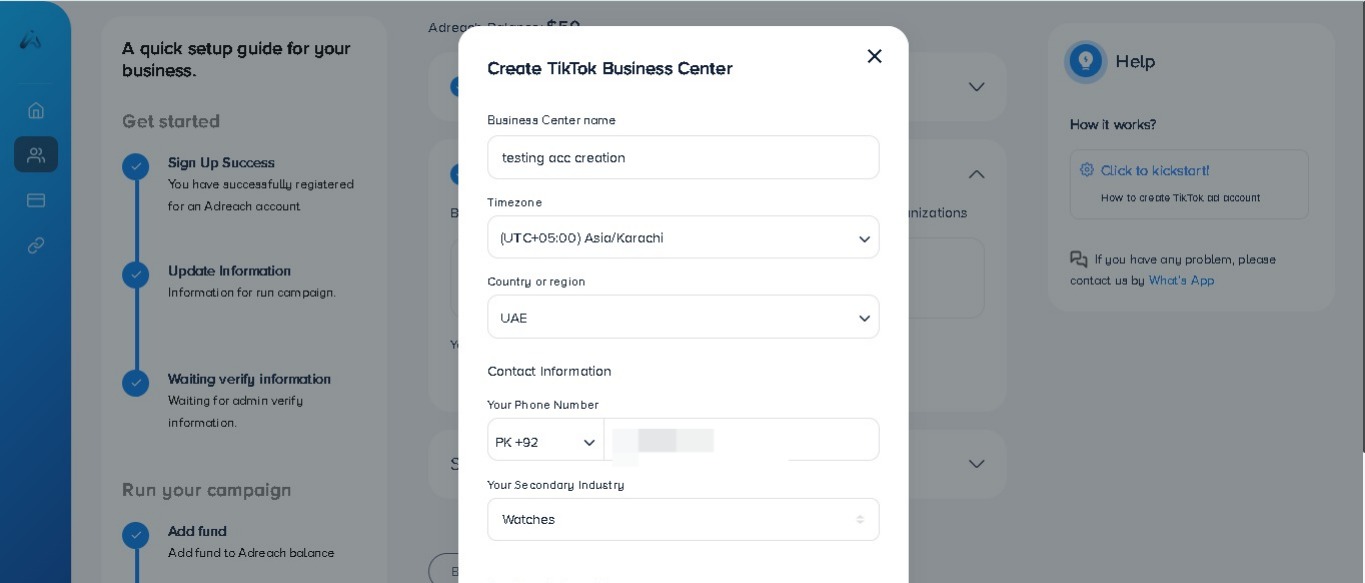This screenshot has width=1365, height=583.
Task: Open the Secondary Industry Watches selector
Action: pos(683,519)
